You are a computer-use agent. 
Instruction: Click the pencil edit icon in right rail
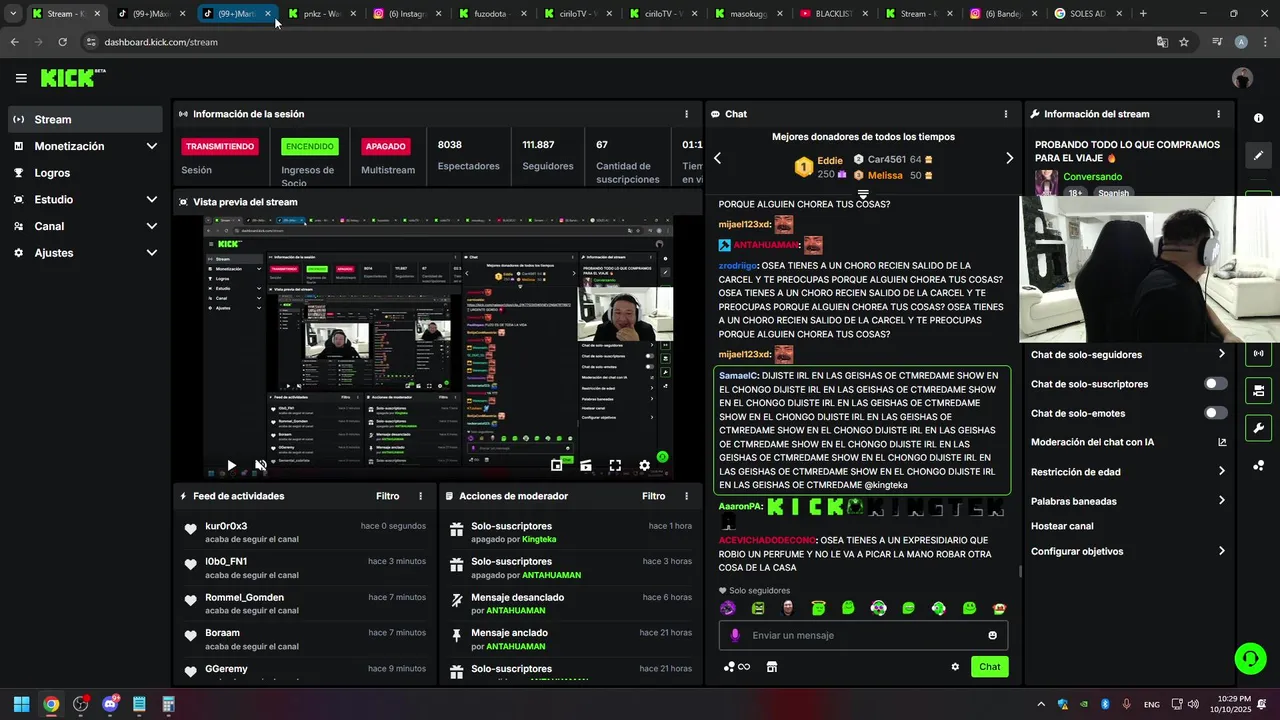pyautogui.click(x=1258, y=155)
